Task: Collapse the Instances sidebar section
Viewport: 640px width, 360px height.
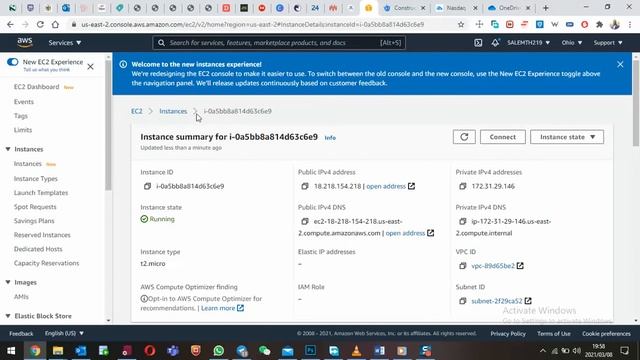Action: pyautogui.click(x=8, y=149)
